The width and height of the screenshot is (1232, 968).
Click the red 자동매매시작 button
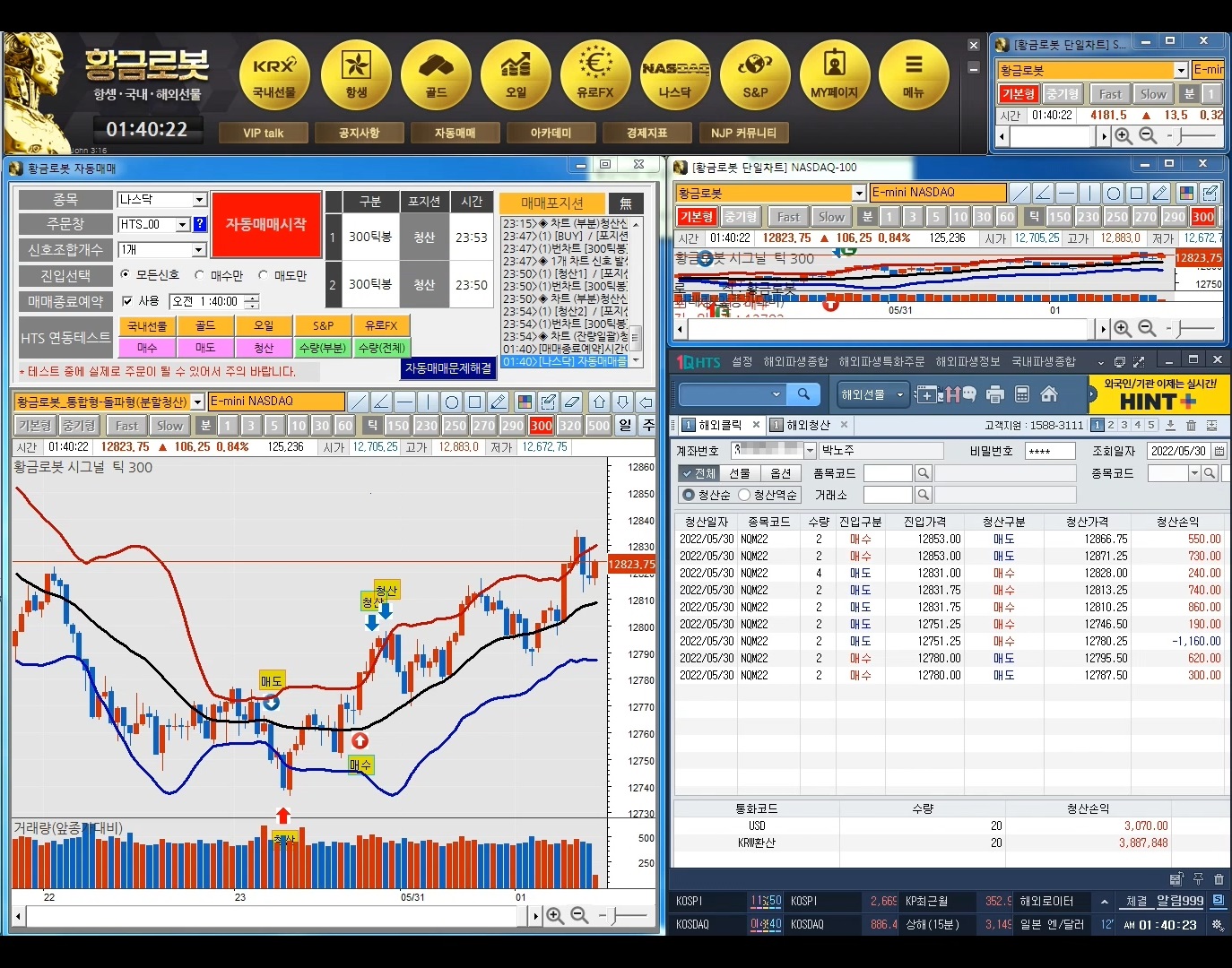[x=266, y=224]
